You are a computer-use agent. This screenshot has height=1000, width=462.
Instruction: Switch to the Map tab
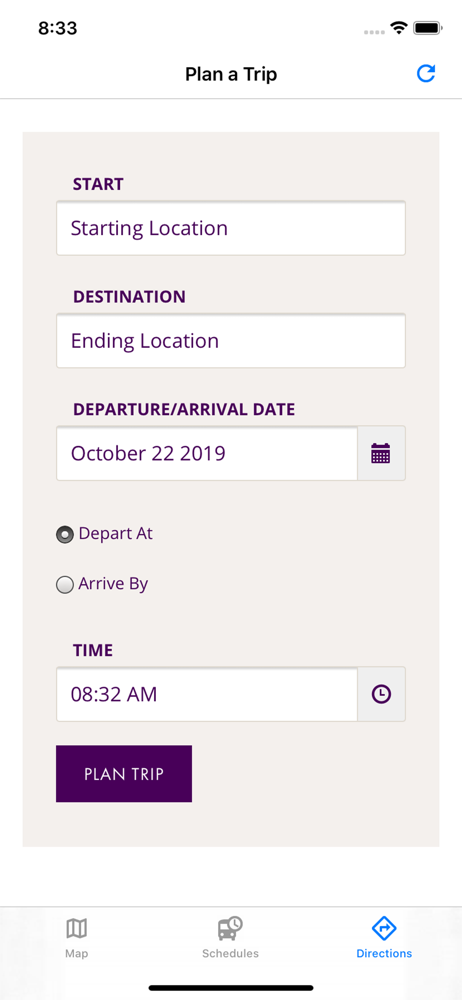click(77, 938)
